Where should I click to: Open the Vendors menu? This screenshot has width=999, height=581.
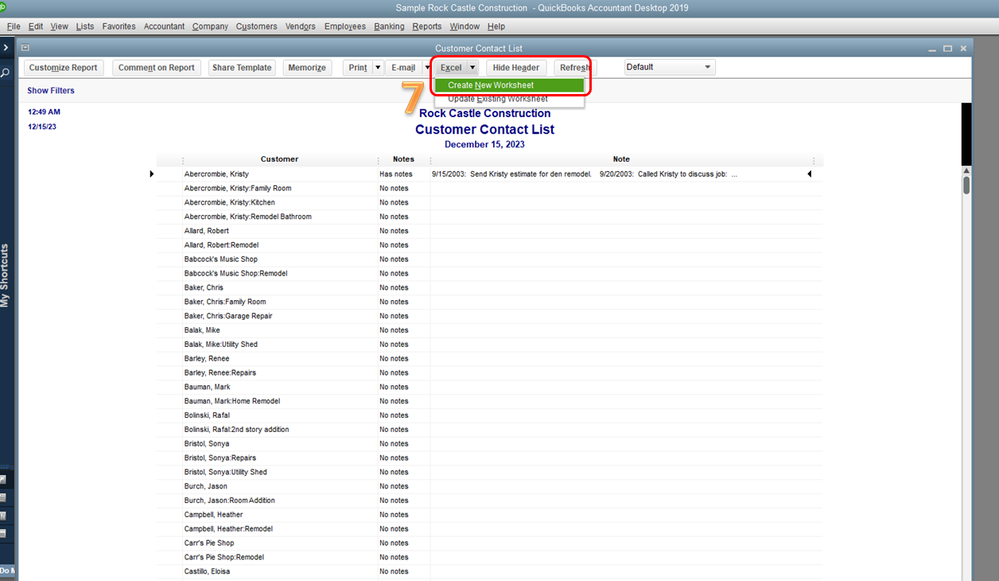click(300, 26)
